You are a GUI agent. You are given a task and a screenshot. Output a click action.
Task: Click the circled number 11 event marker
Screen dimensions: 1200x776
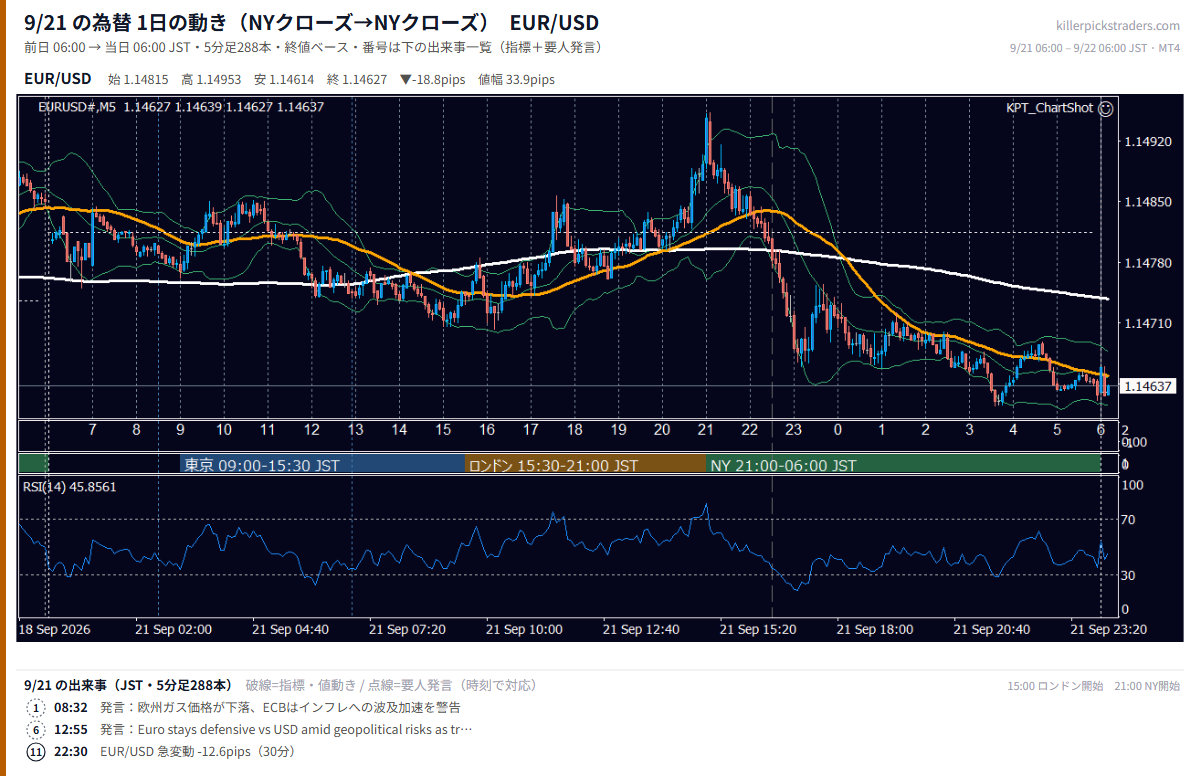coord(36,752)
